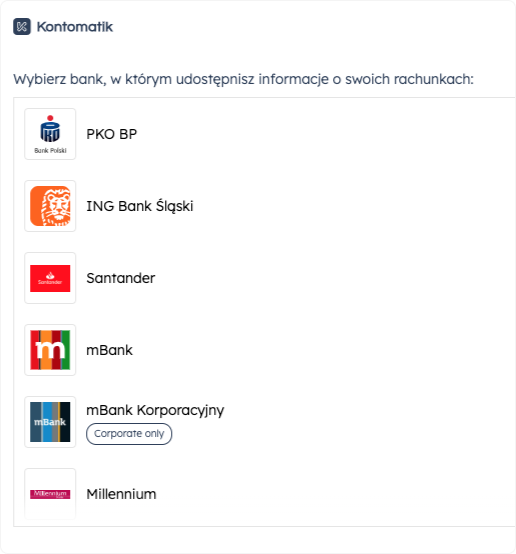Viewport: 516px width, 554px height.
Task: Click the Wybierz bank heading text
Action: point(244,79)
